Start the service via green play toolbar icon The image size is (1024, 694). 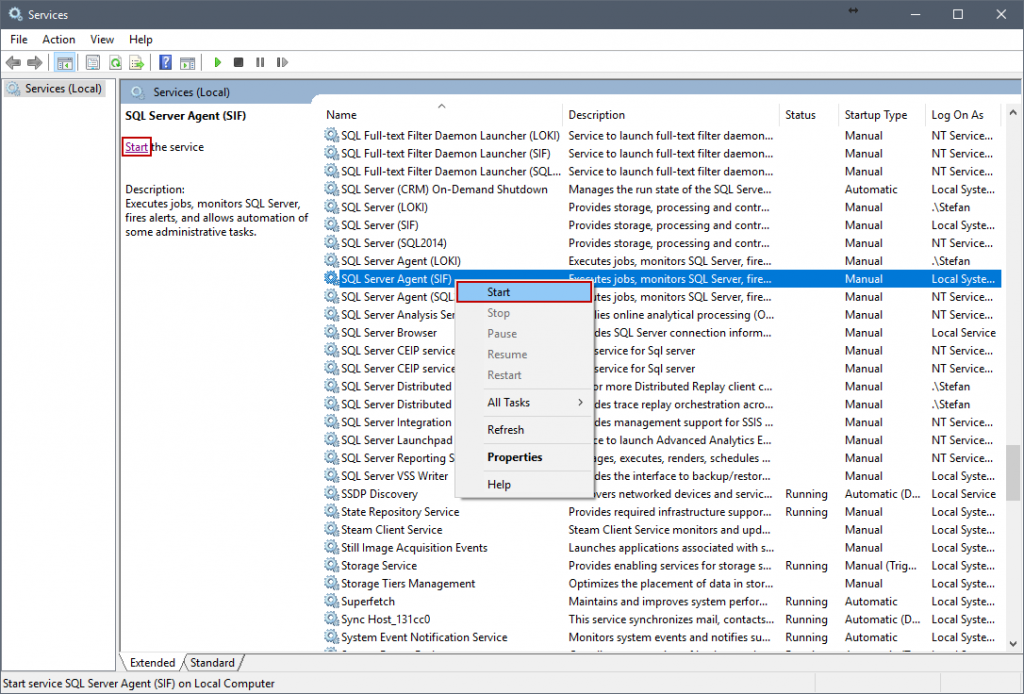click(218, 62)
